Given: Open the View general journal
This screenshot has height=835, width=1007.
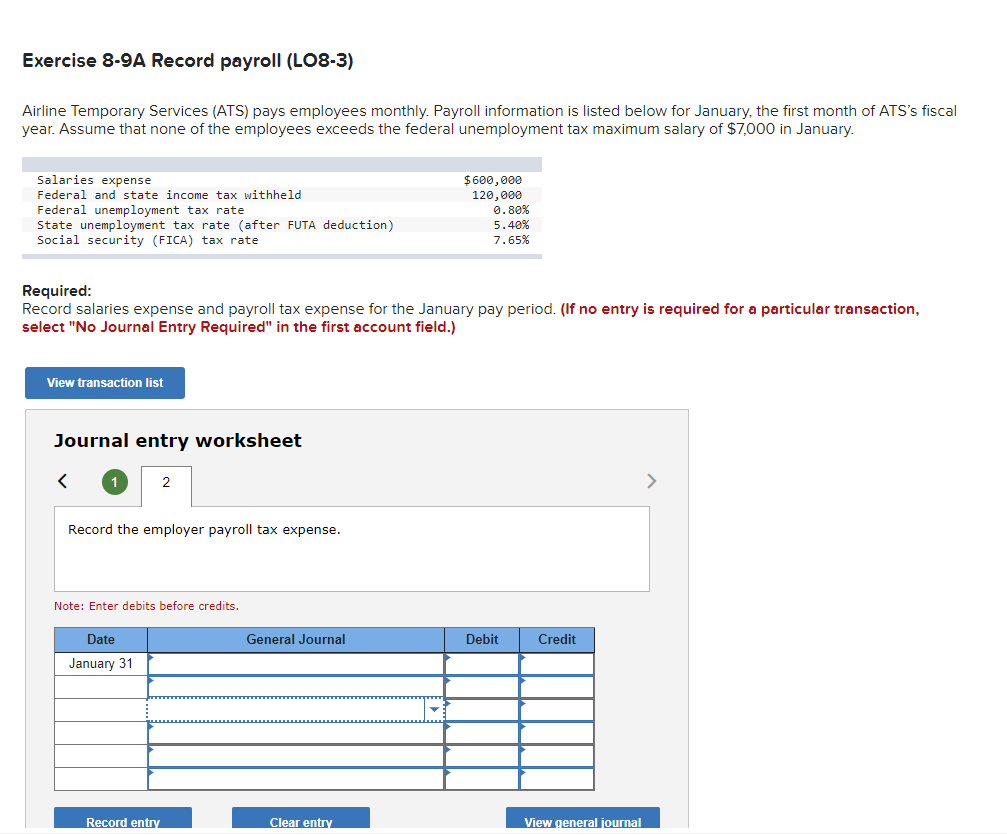Looking at the screenshot, I should point(582,823).
